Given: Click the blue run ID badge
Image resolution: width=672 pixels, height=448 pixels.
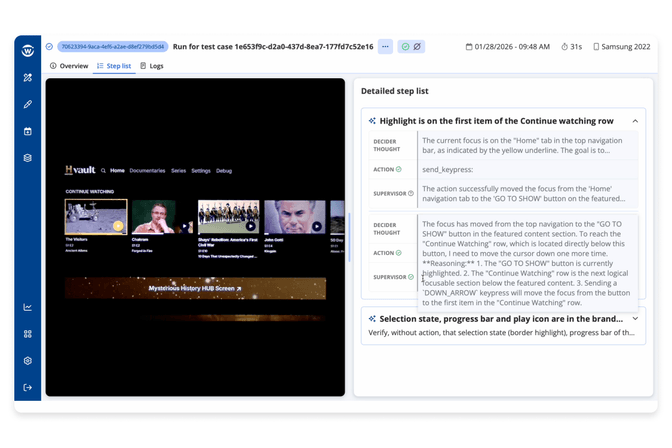Looking at the screenshot, I should click(113, 46).
